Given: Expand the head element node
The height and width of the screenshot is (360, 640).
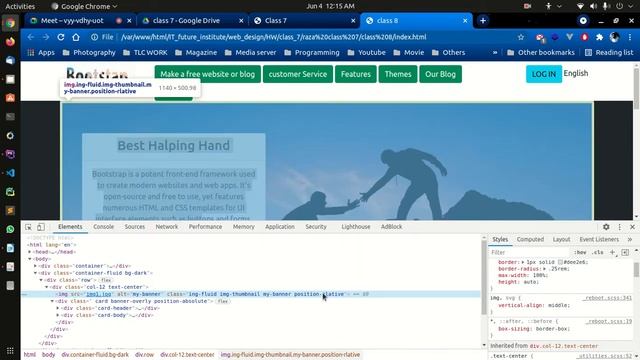Looking at the screenshot, I should 29,252.
